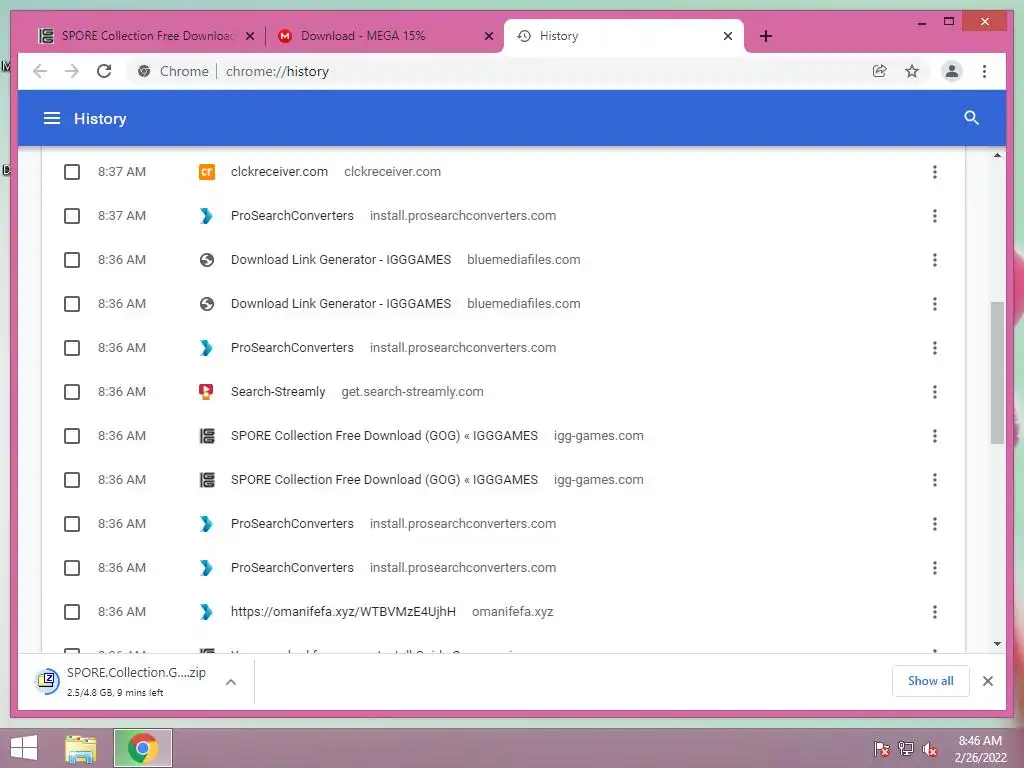The width and height of the screenshot is (1024, 768).
Task: Click the scrollbar down arrow
Action: (x=997, y=644)
